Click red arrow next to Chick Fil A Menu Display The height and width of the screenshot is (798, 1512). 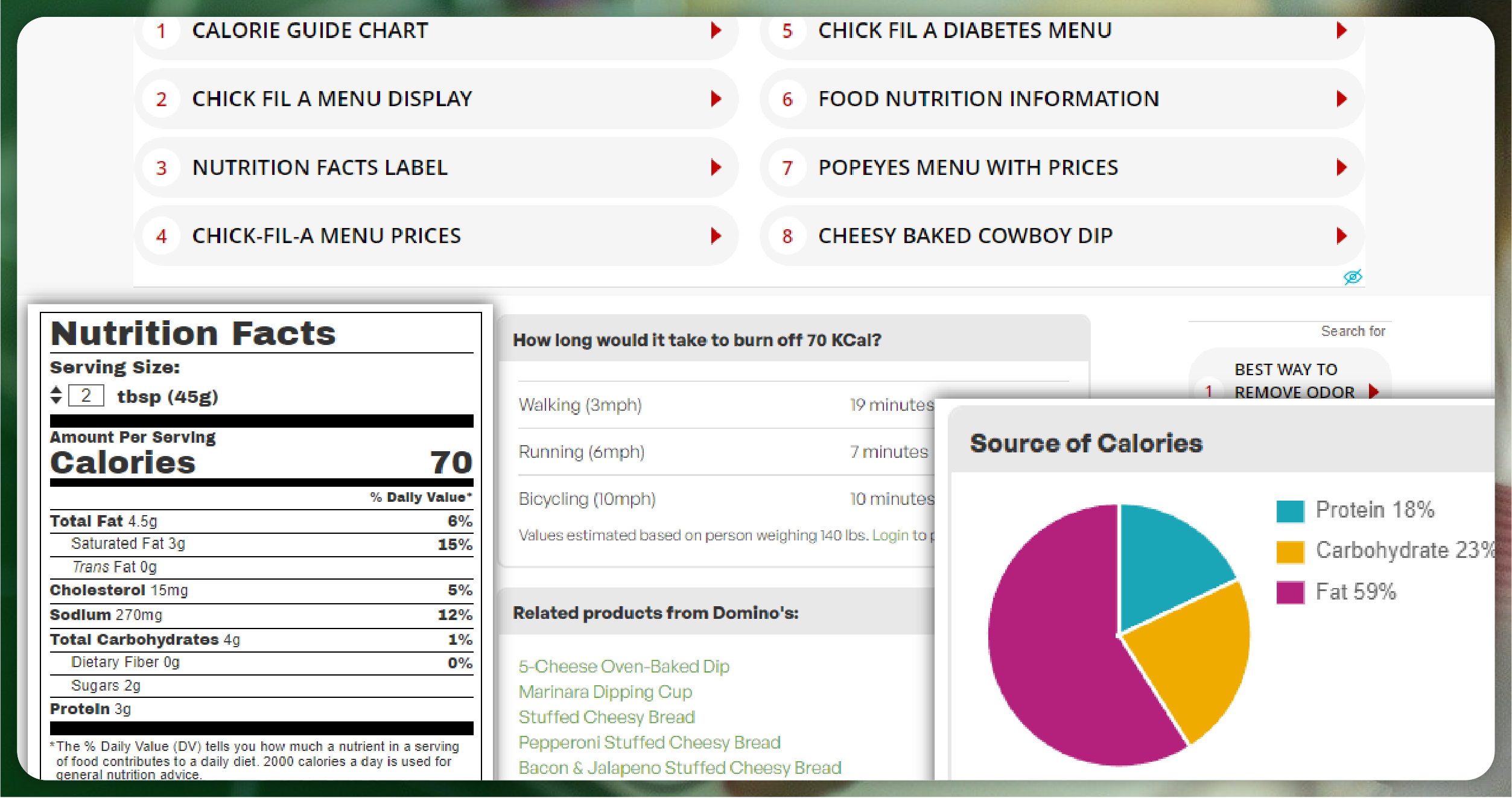[x=716, y=98]
